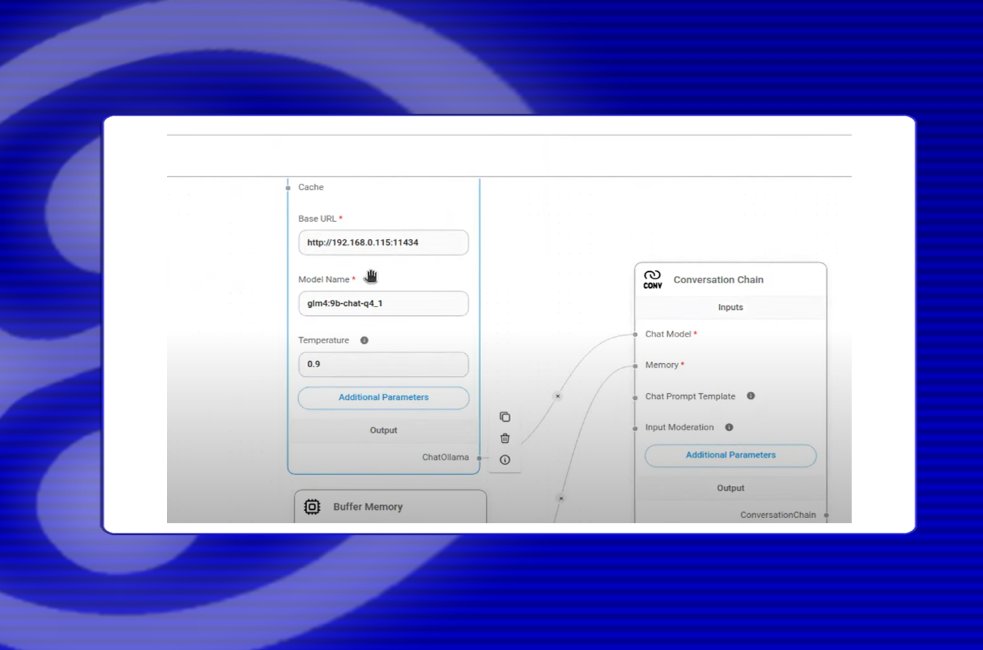Click the Model Name input field
Screen dimensions: 983x650
[383, 303]
